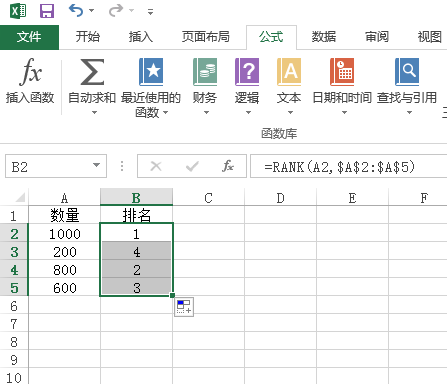The image size is (447, 384).
Task: Expand the 逻辑 dropdown arrow
Action: click(248, 113)
